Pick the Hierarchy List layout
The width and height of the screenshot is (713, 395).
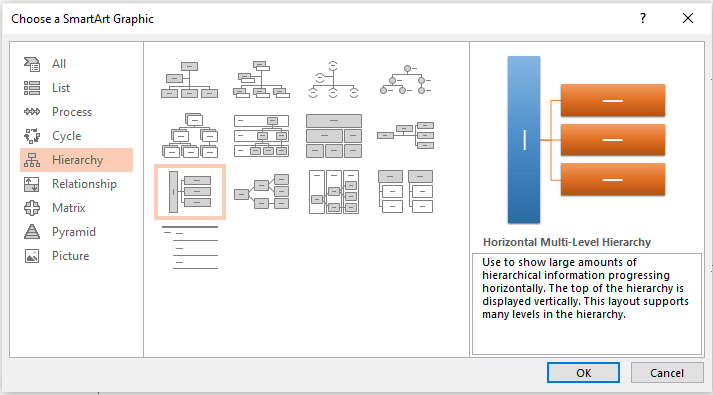coord(406,191)
